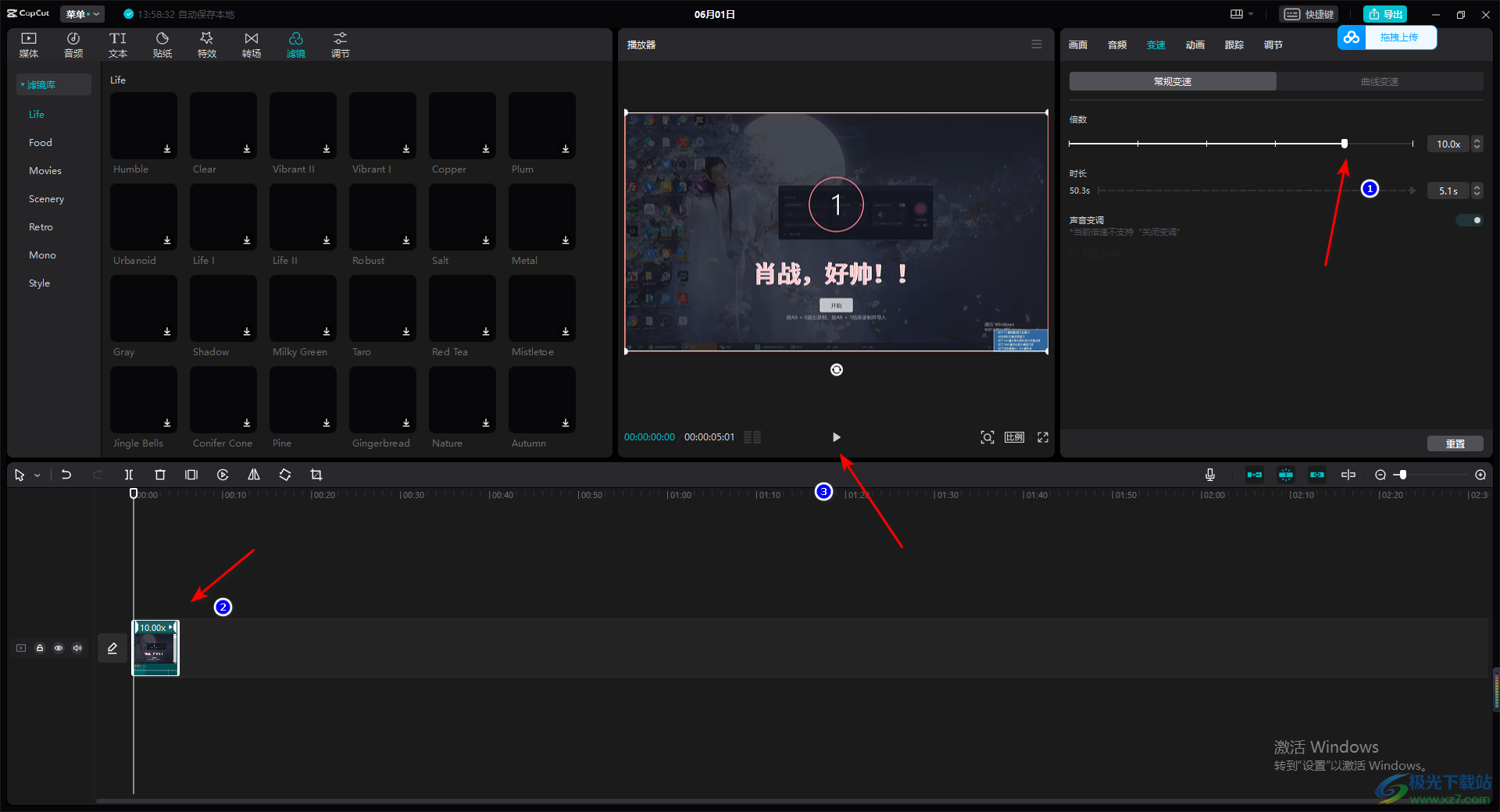This screenshot has width=1500, height=812.
Task: Open the layout dropdown in title bar
Action: (x=1241, y=14)
